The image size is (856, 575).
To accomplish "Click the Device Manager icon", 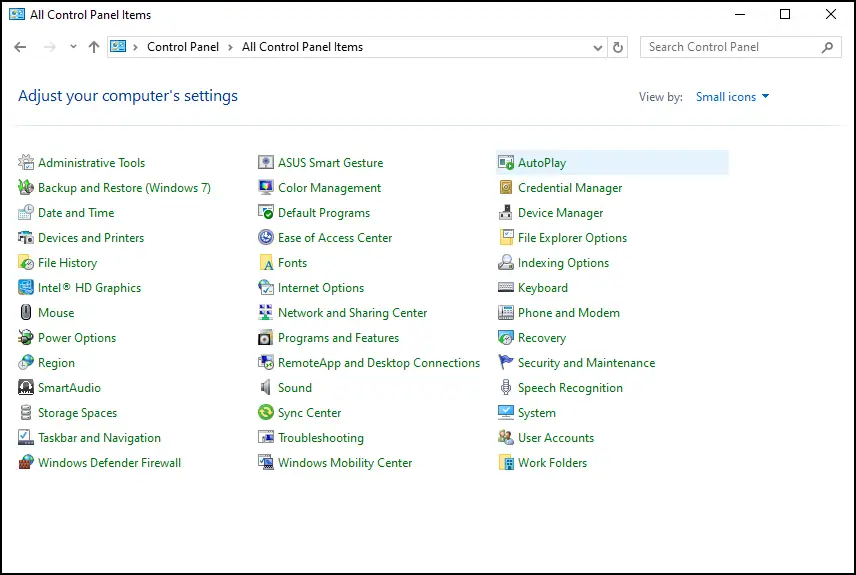I will tap(506, 212).
